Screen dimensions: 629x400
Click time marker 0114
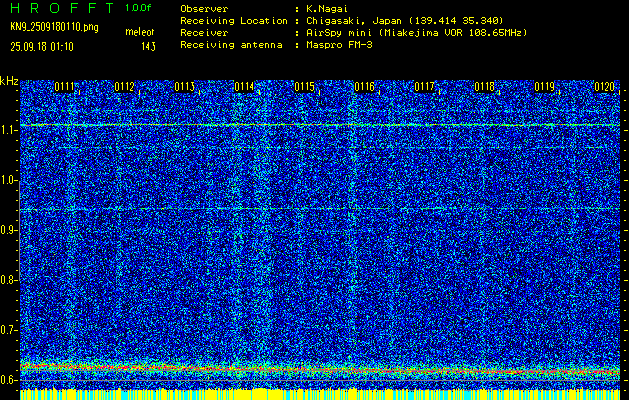click(244, 87)
